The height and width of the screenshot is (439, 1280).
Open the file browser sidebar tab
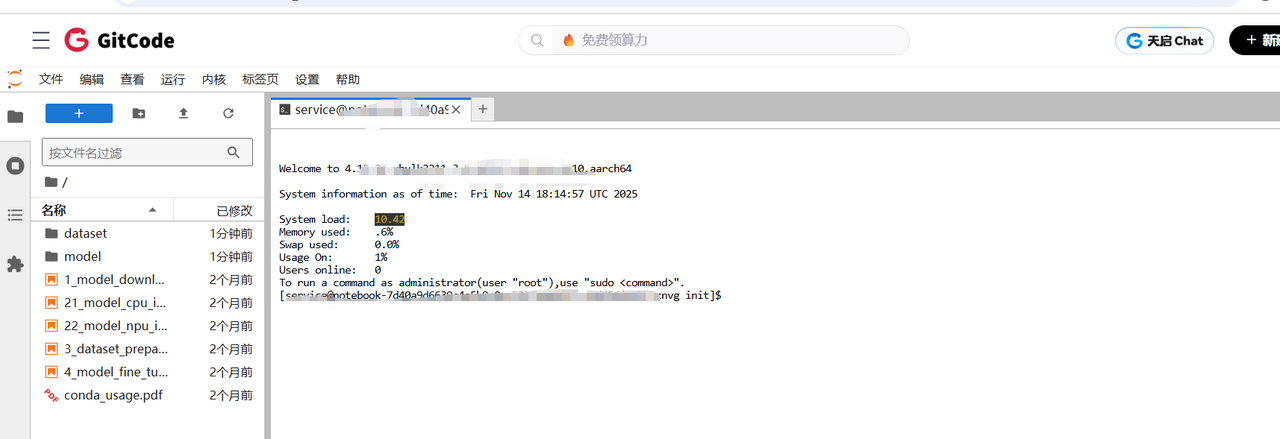(x=15, y=116)
